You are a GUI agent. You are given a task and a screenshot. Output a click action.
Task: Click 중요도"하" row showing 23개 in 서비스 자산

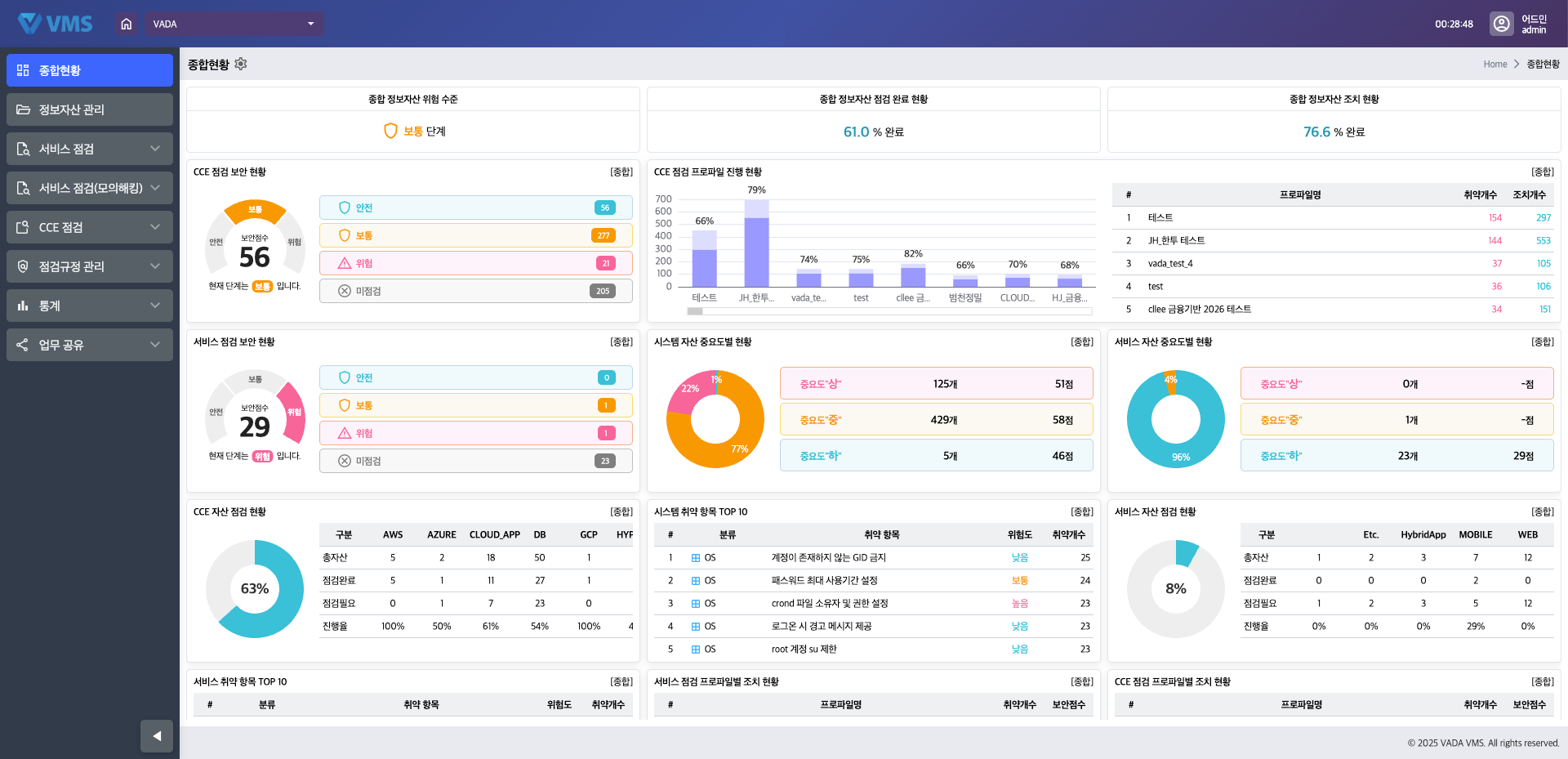pos(1397,456)
